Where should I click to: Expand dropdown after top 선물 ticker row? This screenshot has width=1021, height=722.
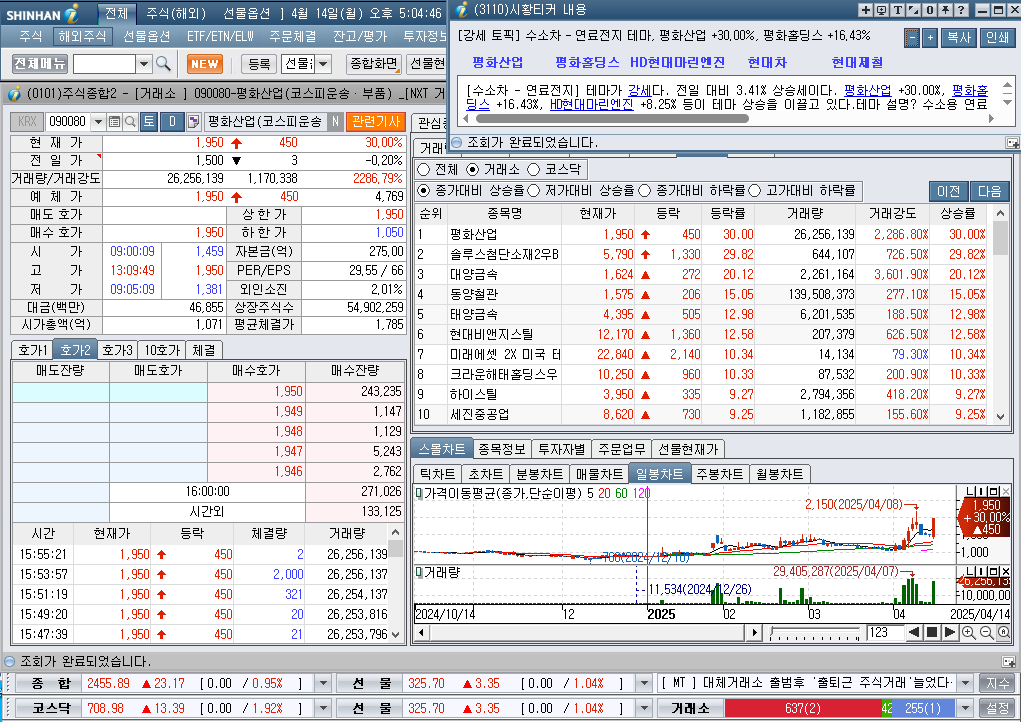[644, 684]
